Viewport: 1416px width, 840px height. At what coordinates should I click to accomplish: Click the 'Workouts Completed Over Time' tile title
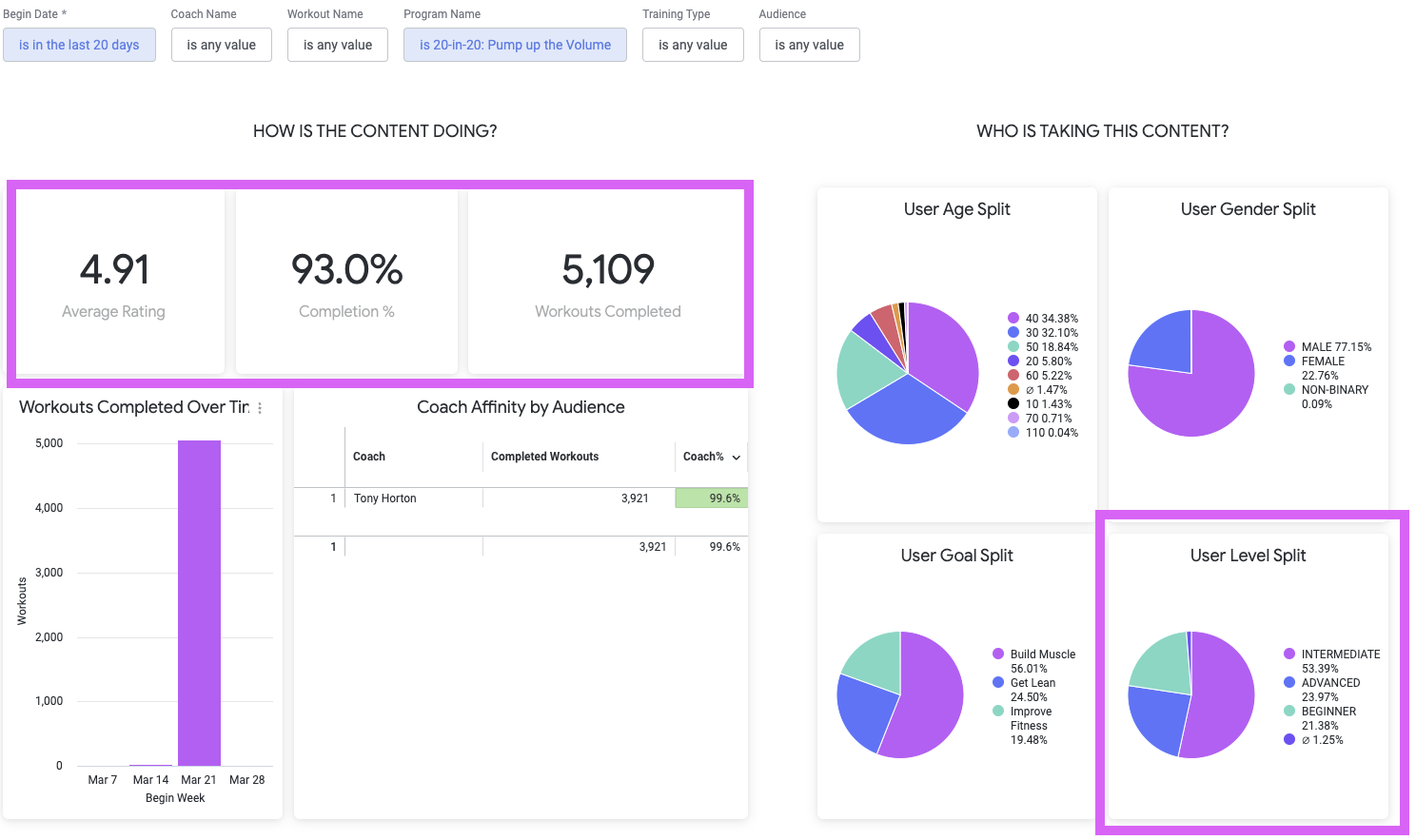pos(134,407)
